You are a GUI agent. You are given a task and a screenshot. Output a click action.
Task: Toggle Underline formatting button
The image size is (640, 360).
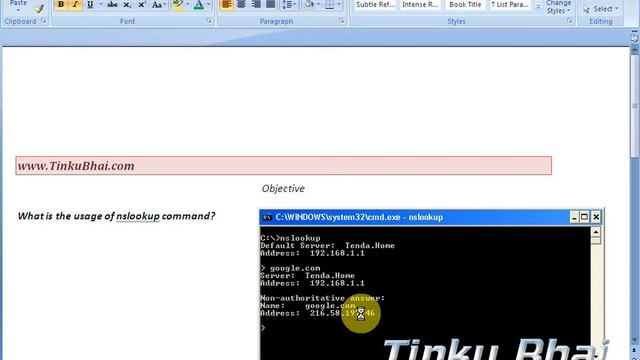(90, 5)
